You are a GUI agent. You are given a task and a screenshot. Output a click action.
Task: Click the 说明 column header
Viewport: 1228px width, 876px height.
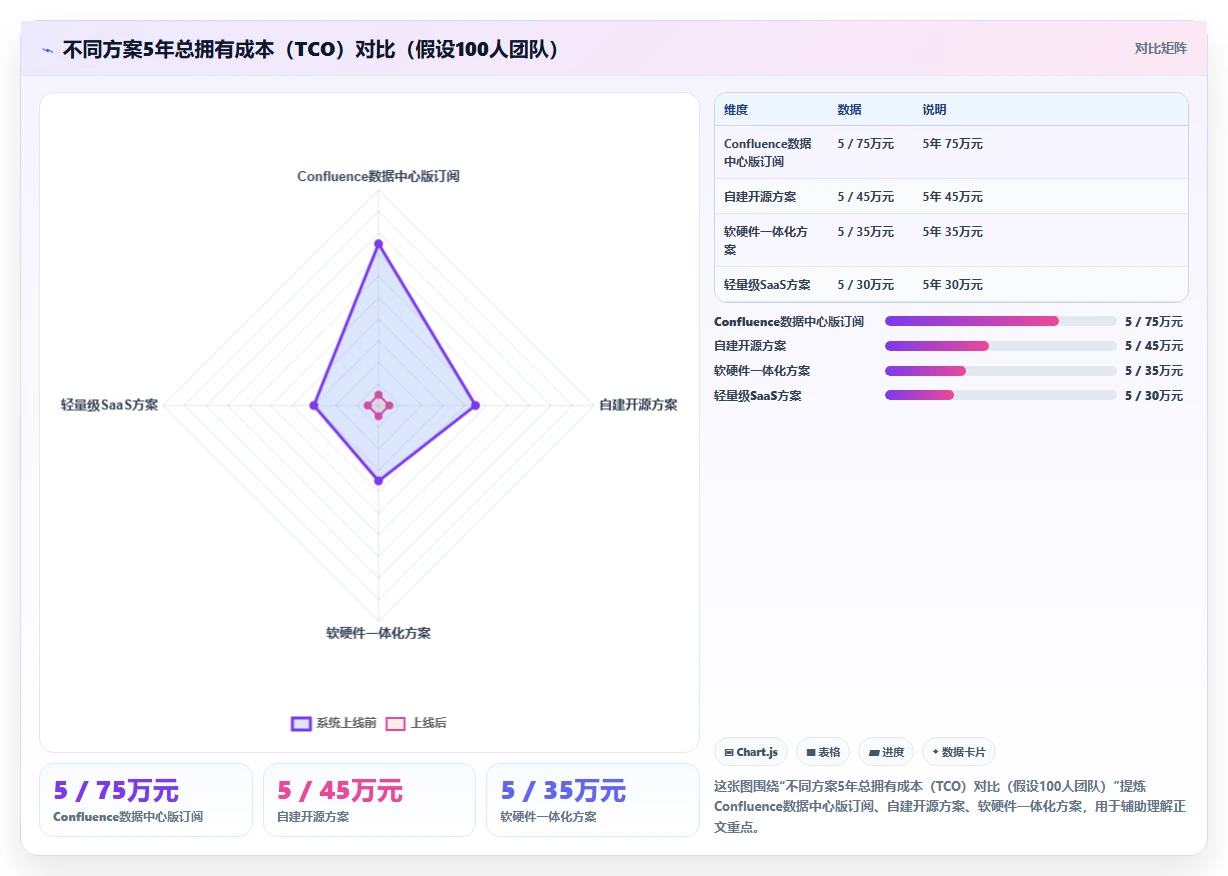(934, 110)
